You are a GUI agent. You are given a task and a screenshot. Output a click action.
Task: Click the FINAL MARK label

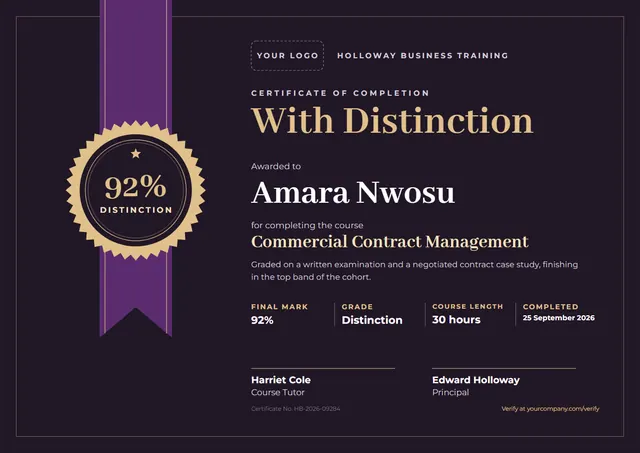(x=280, y=306)
